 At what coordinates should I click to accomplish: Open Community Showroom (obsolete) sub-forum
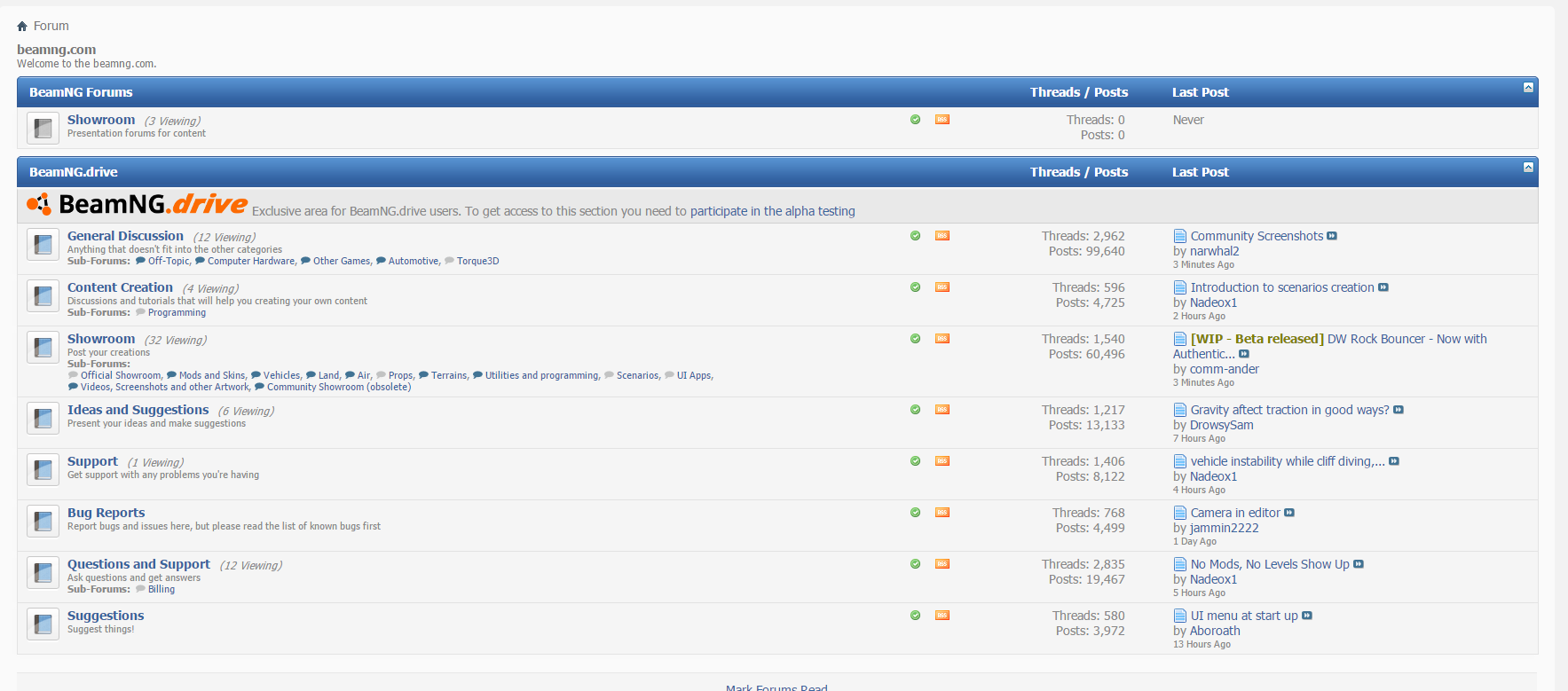339,387
